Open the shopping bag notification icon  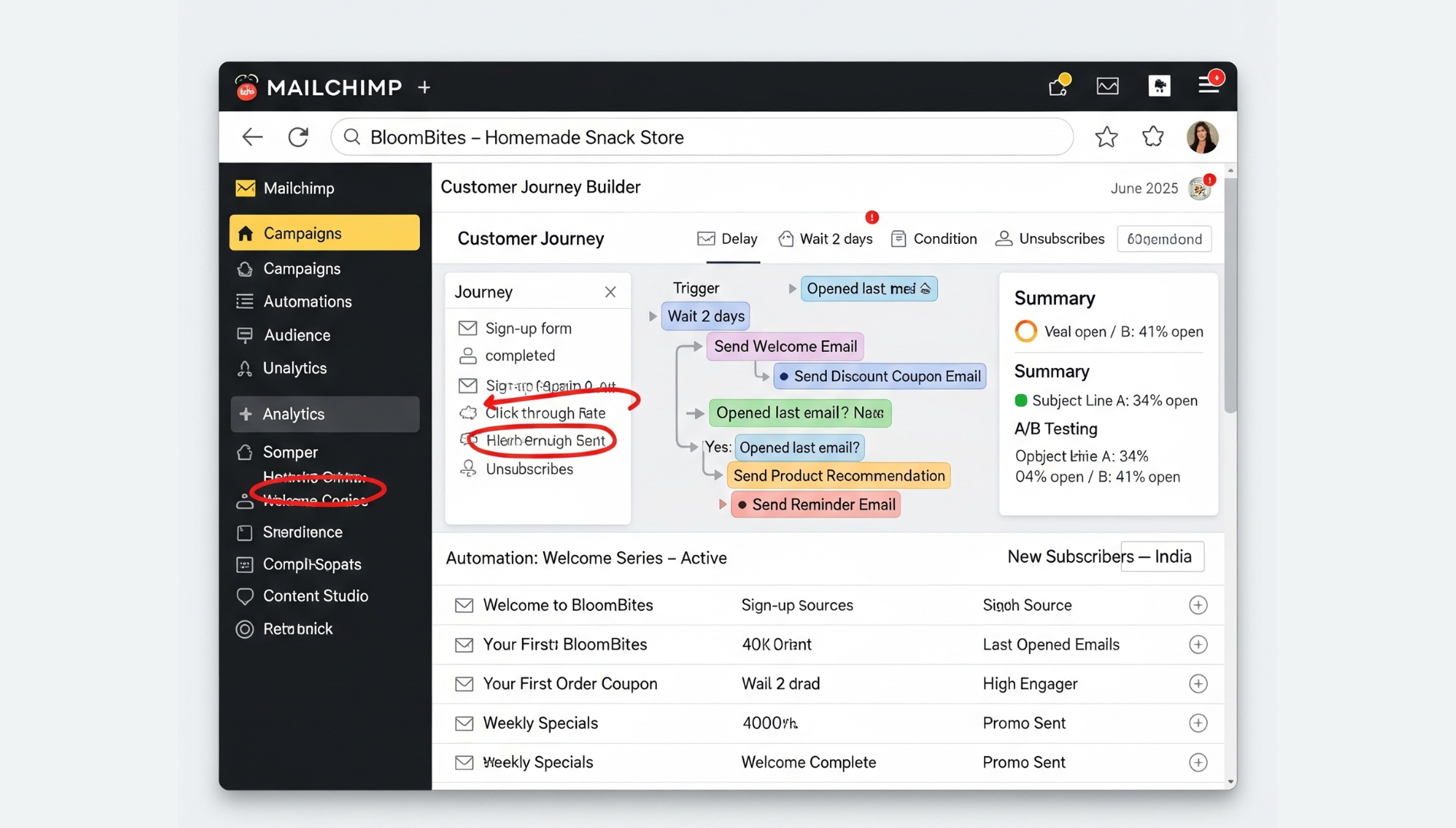click(x=1058, y=86)
